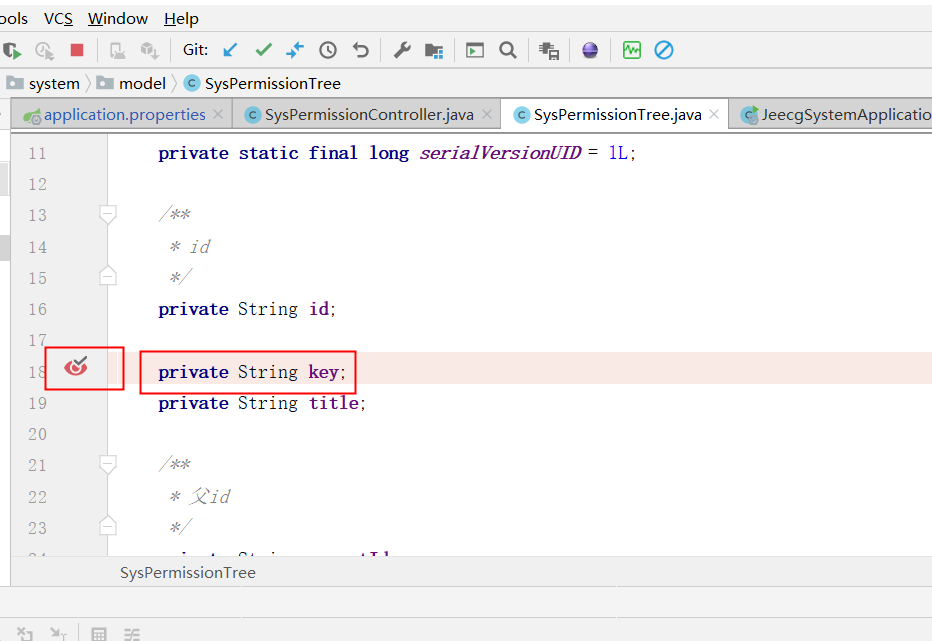
Task: Click the 'static' keyword on line 11
Action: (x=269, y=153)
